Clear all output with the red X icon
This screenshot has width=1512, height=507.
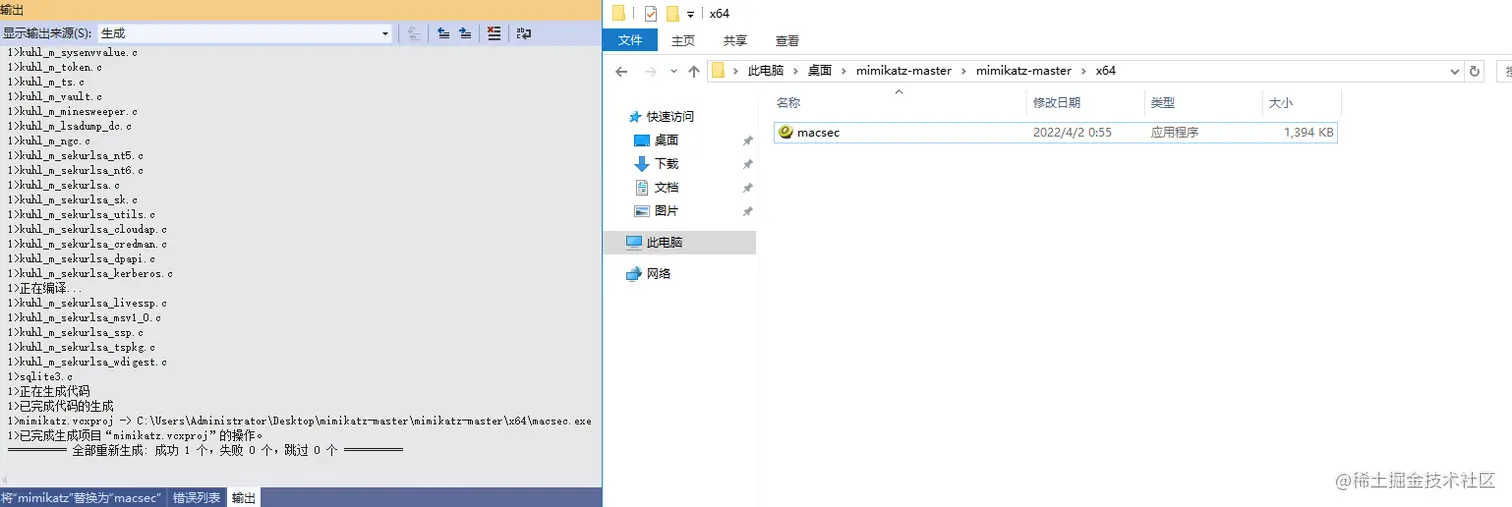coord(494,33)
